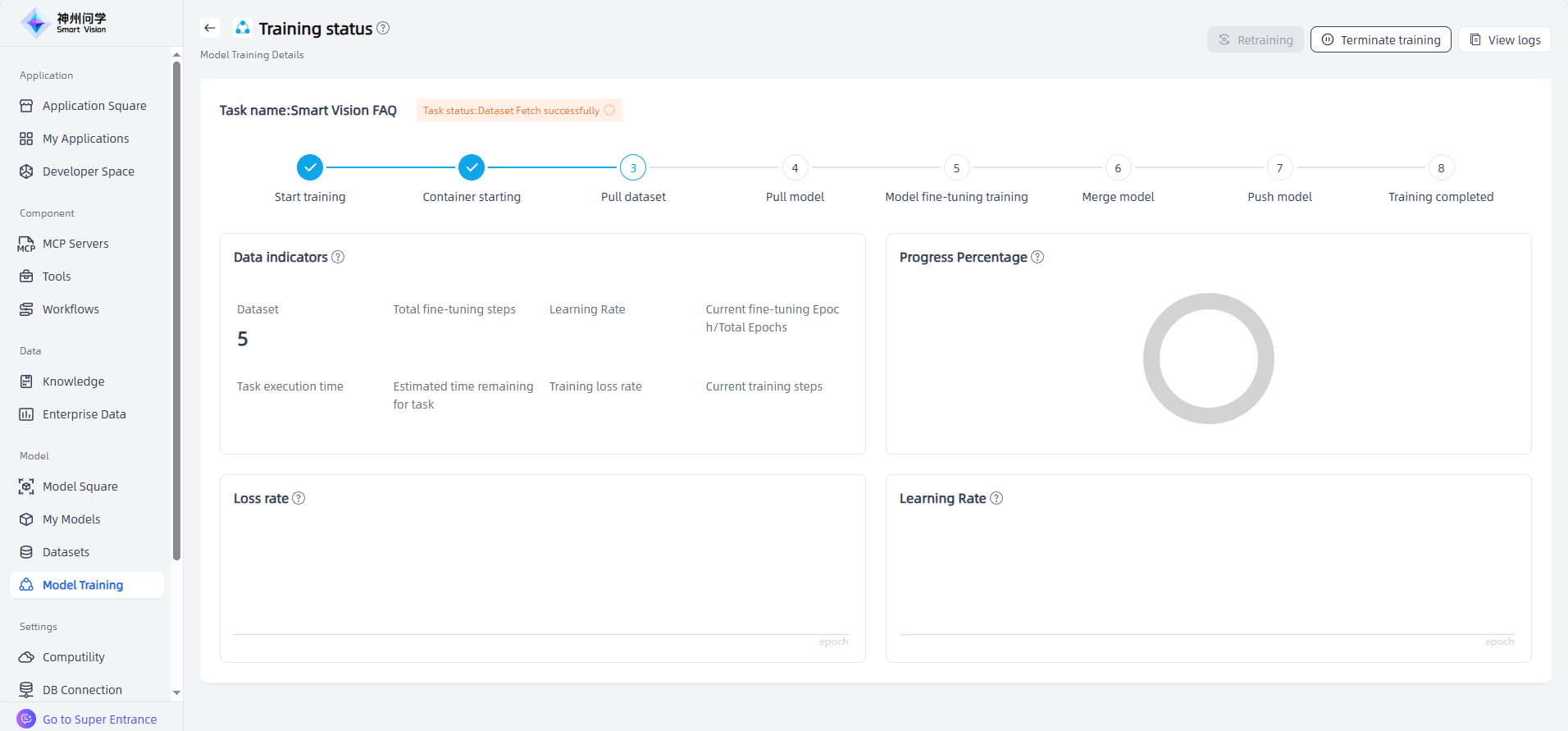Click the Progress Percentage help icon
The image size is (1568, 731).
pos(1037,257)
